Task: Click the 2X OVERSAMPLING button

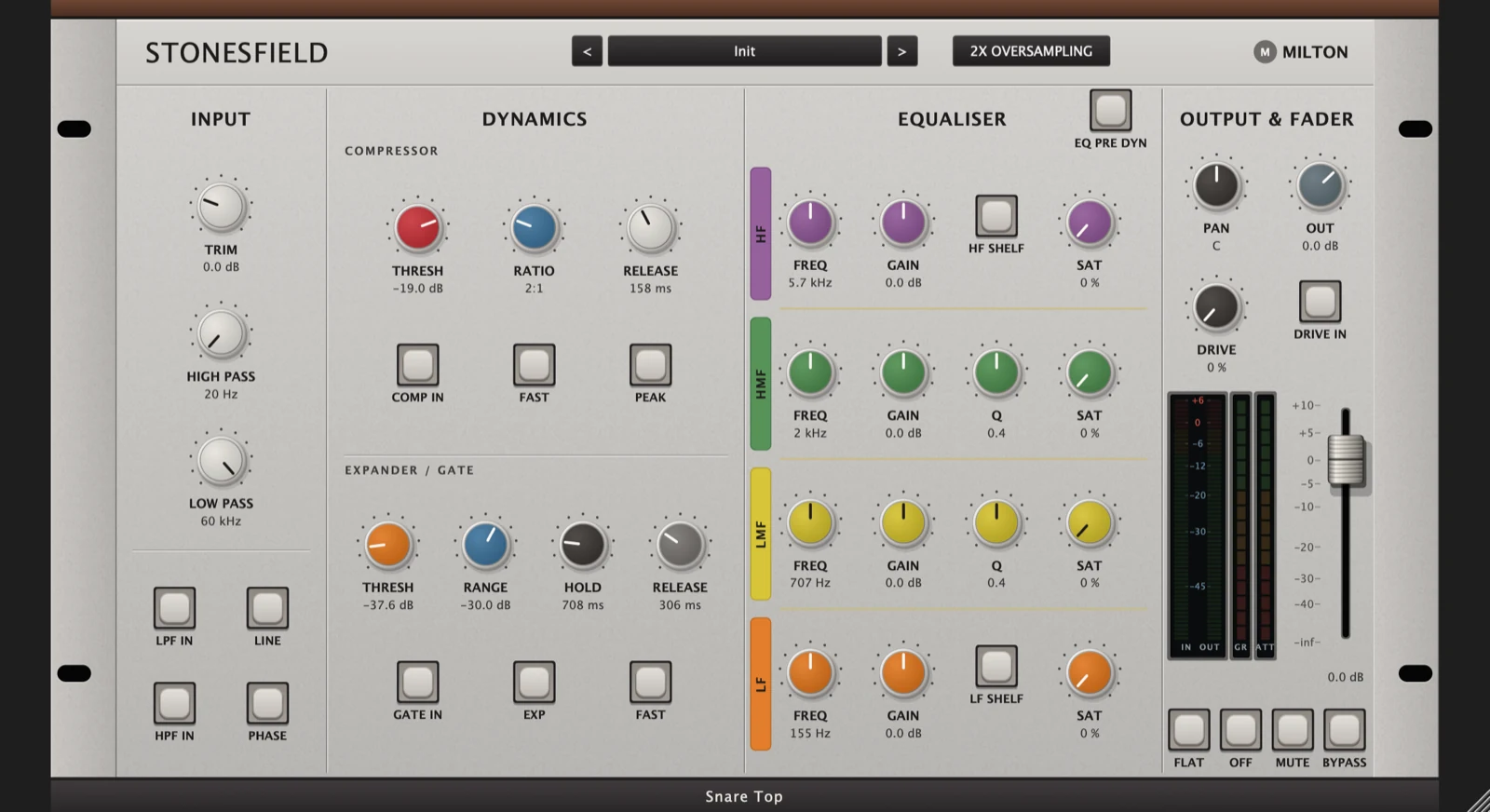Action: click(x=1031, y=51)
